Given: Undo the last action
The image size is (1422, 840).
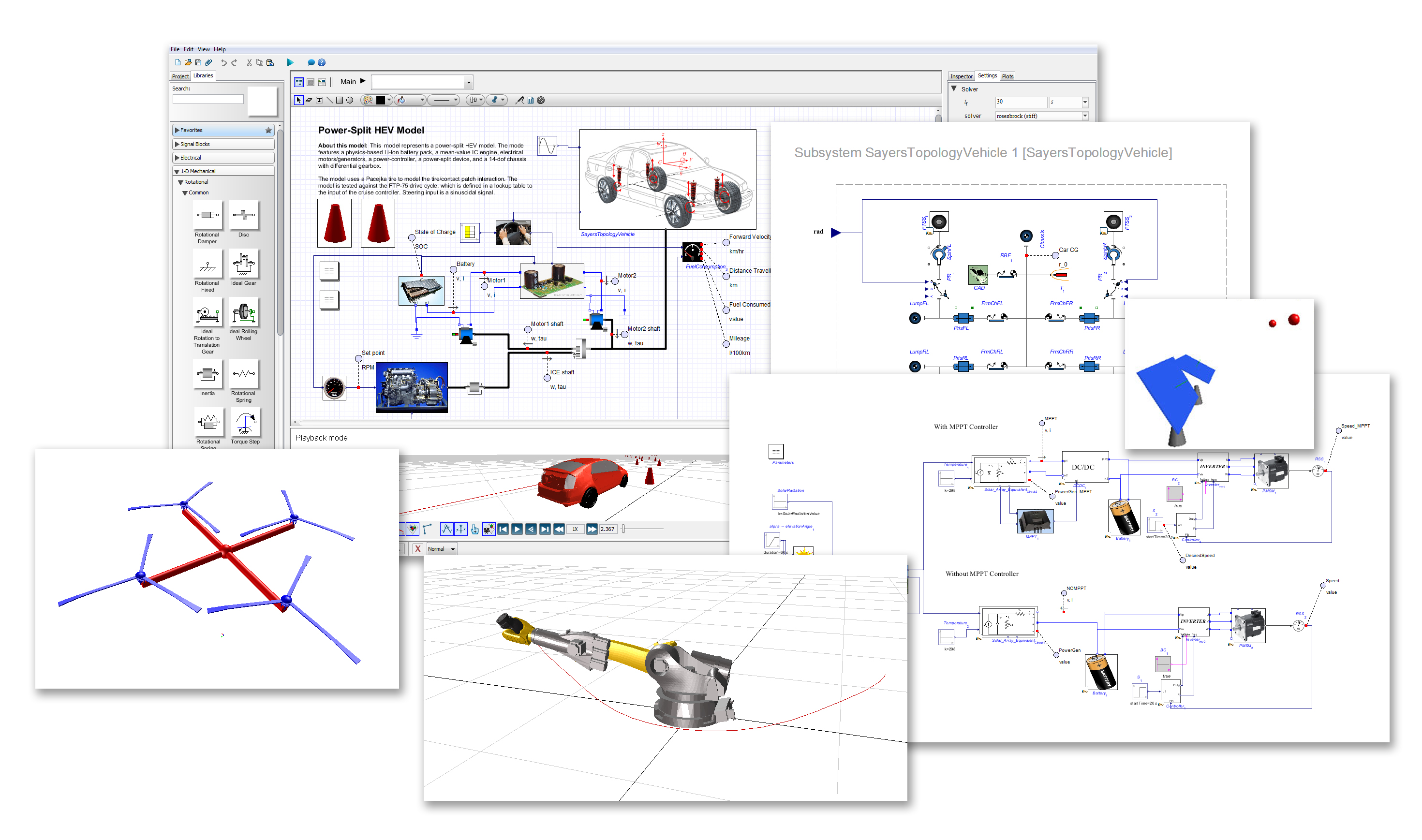Looking at the screenshot, I should (x=223, y=62).
